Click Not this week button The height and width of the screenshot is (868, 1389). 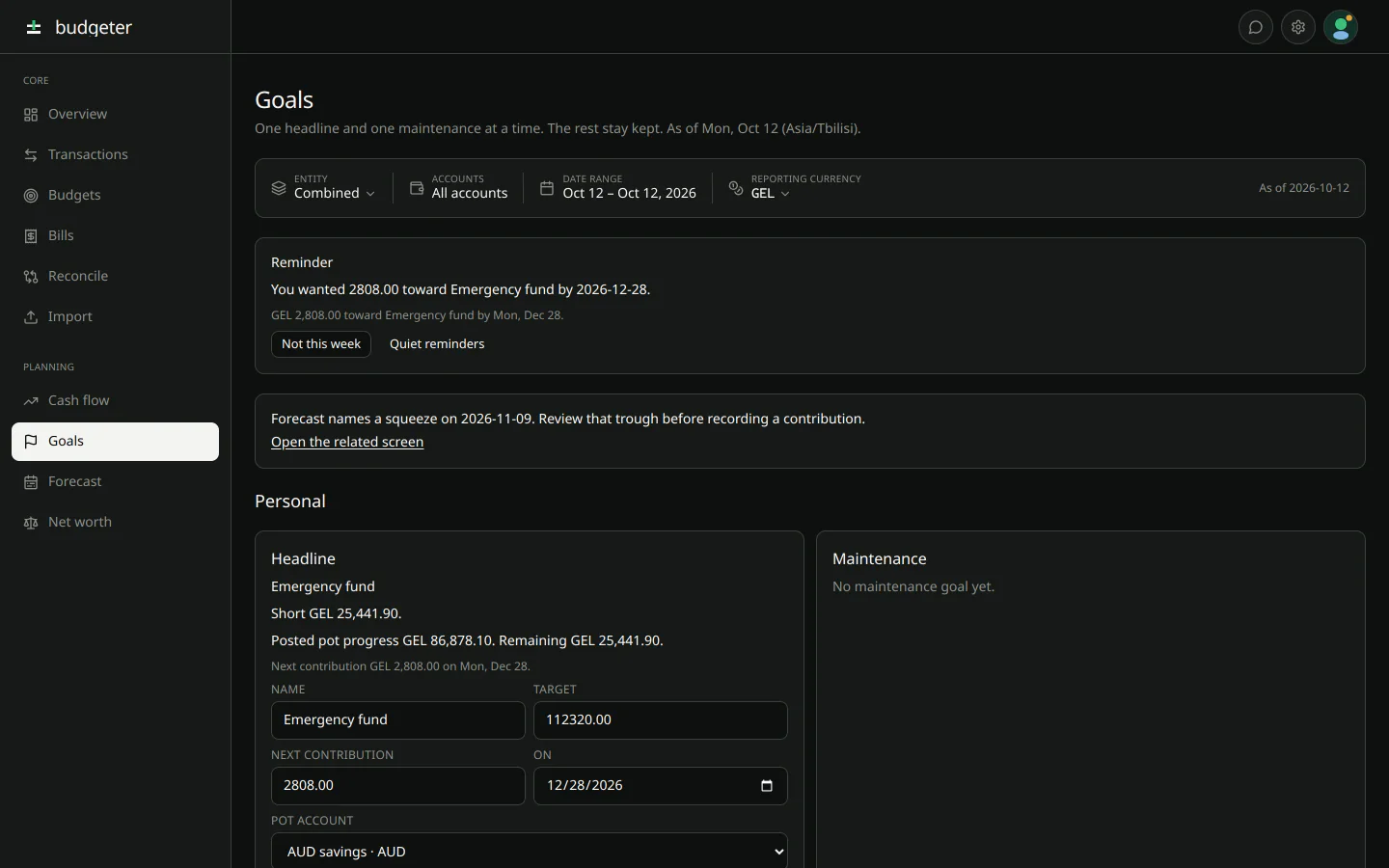coord(321,344)
